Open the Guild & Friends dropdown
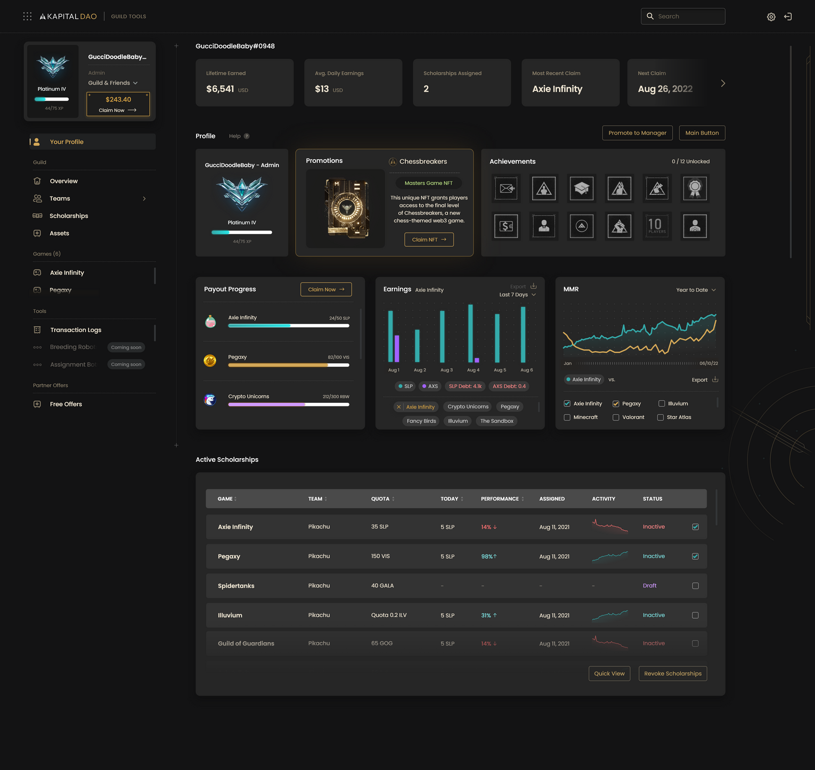Viewport: 815px width, 770px height. (x=113, y=83)
